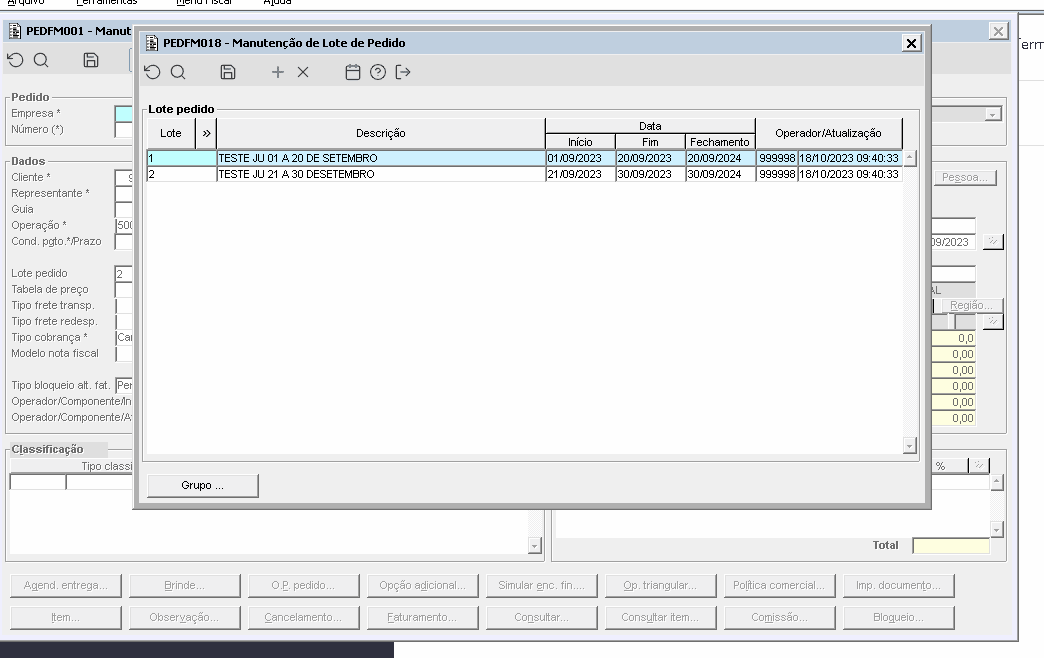Click the Cancelamento... button
The image size is (1044, 658).
coord(303,617)
